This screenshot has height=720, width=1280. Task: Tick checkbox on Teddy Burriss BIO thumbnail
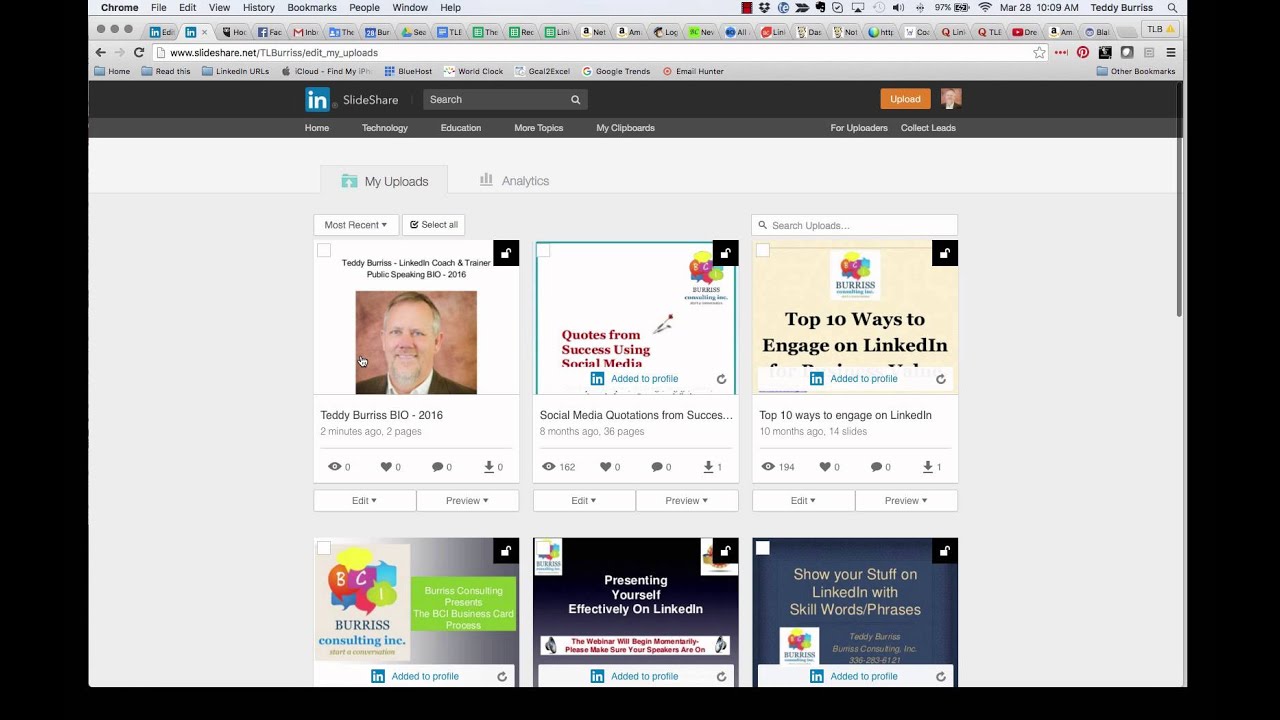[324, 250]
